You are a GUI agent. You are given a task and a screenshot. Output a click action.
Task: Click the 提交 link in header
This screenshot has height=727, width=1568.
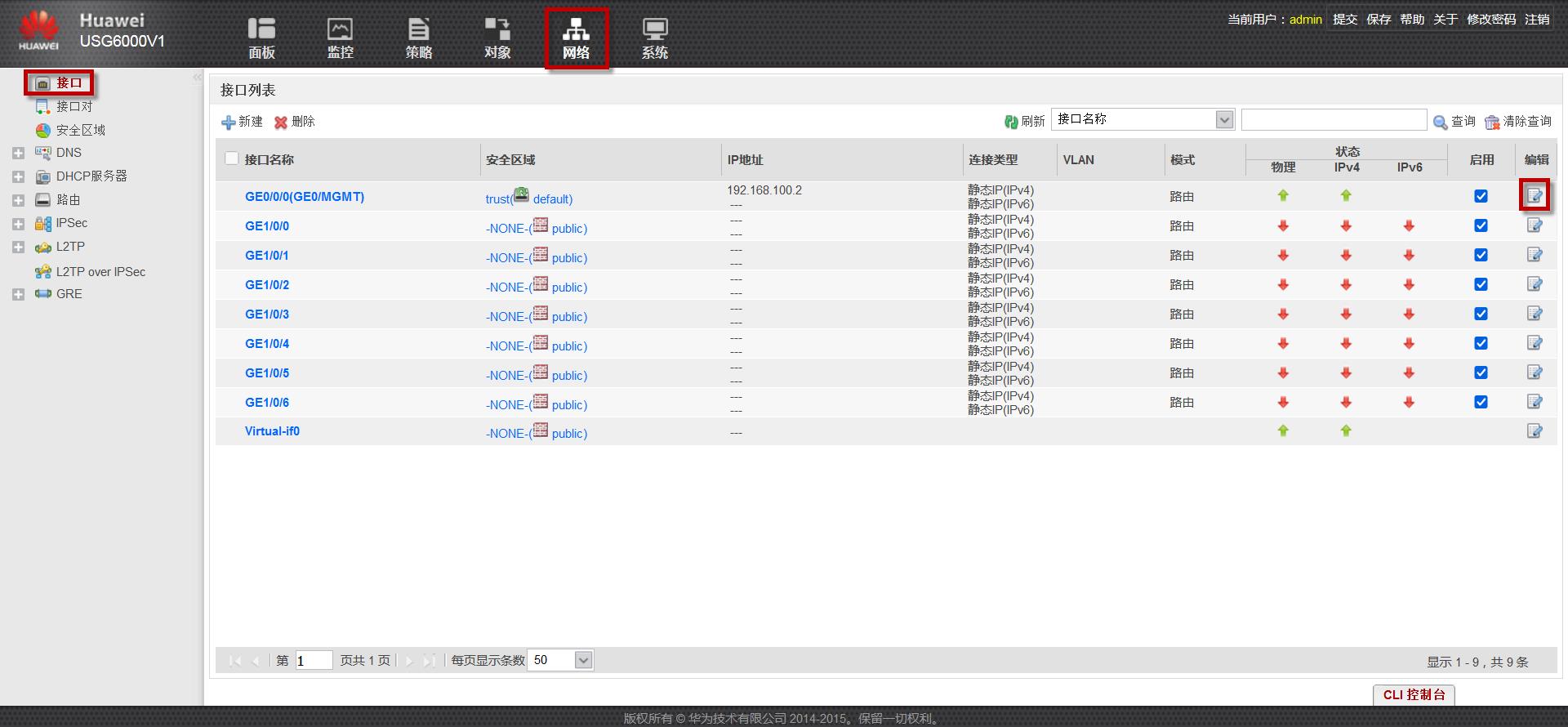1345,20
